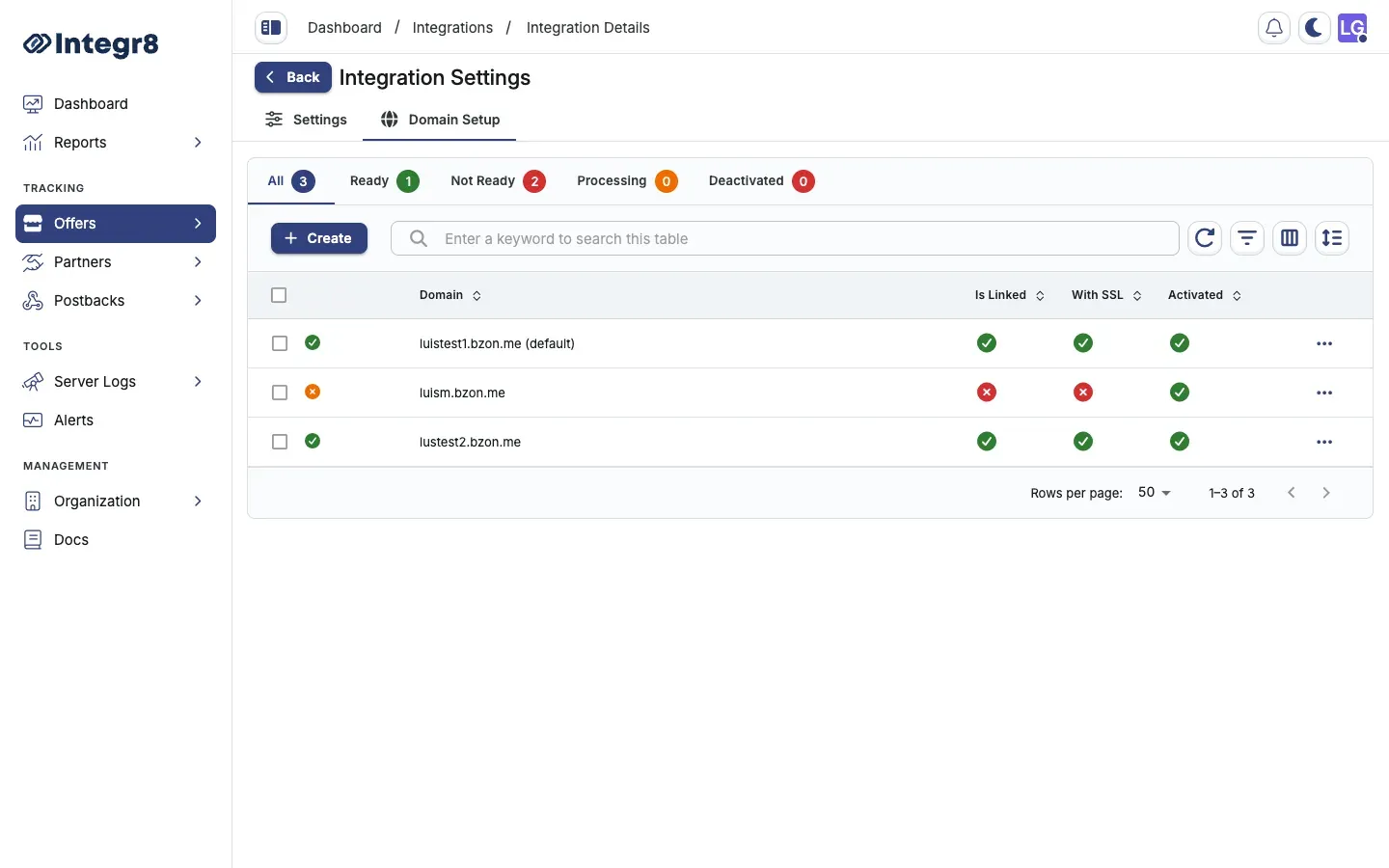This screenshot has width=1389, height=868.
Task: Select the lustest2.bzon.me domain text
Action: (470, 442)
